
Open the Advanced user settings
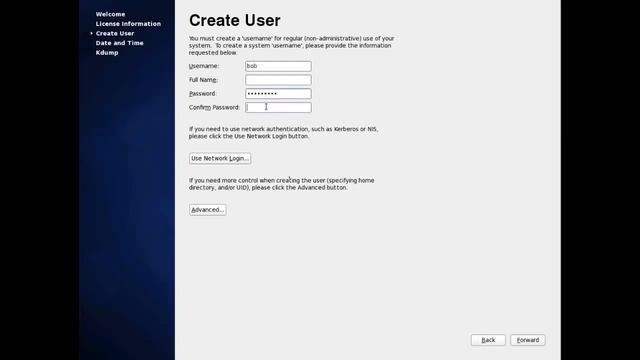tap(207, 210)
